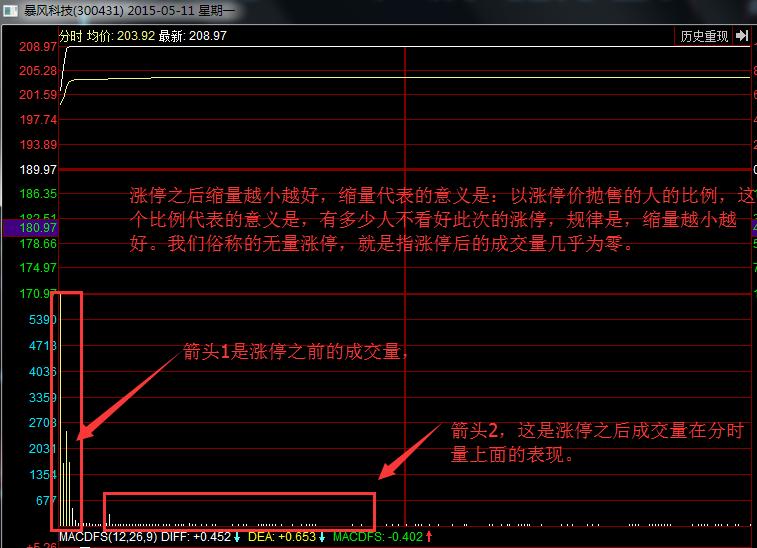The height and width of the screenshot is (548, 757).
Task: Click the 最新: 208.97 value
Action: 193,36
